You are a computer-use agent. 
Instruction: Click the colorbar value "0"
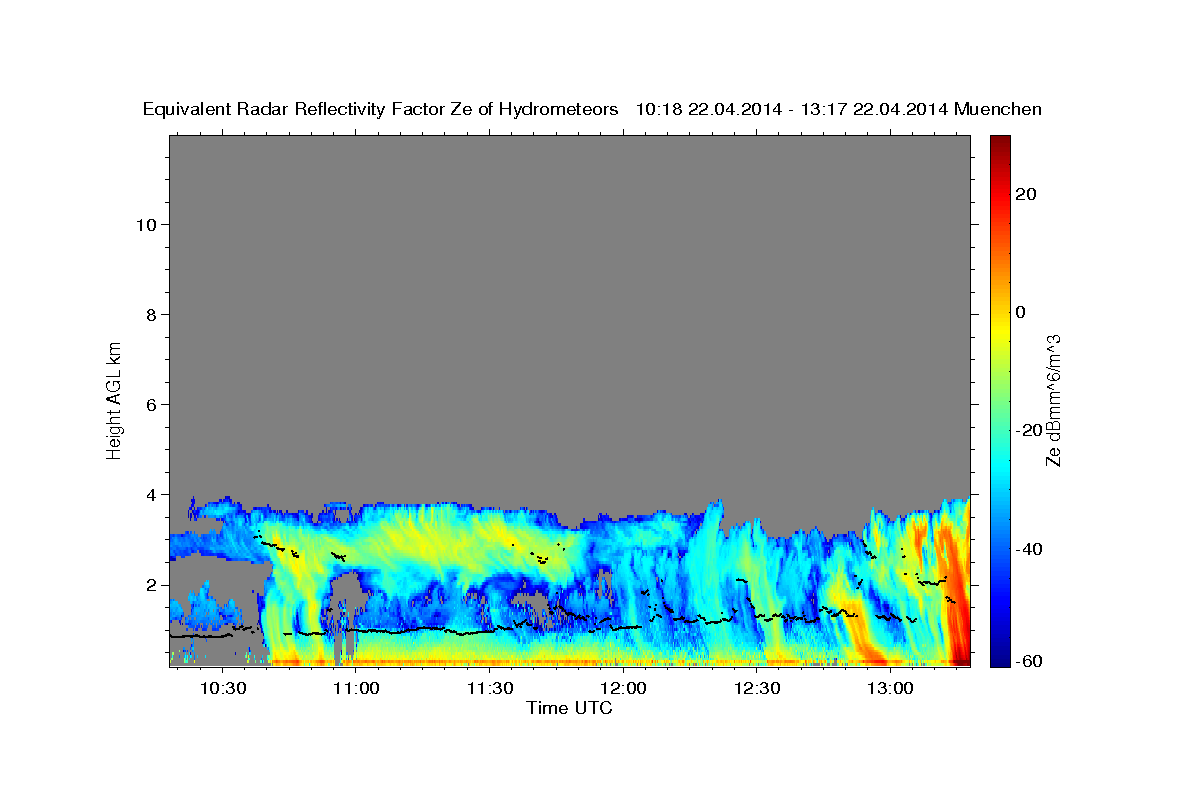[1021, 312]
